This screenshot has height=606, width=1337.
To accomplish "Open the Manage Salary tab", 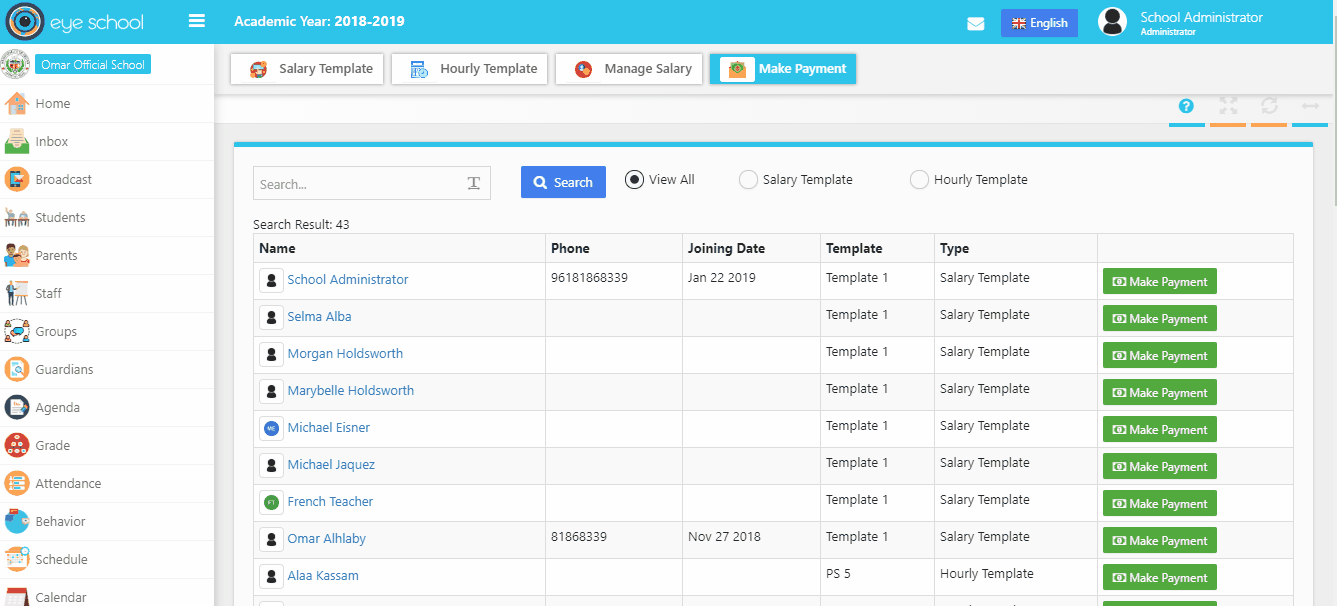I will coord(628,69).
